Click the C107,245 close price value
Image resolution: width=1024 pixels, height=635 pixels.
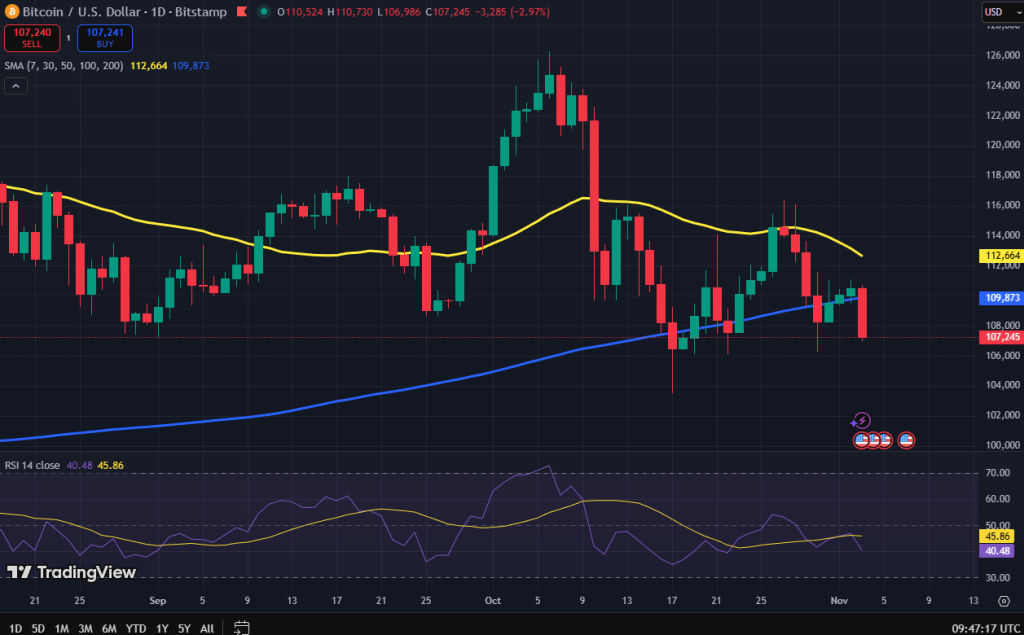tap(447, 12)
